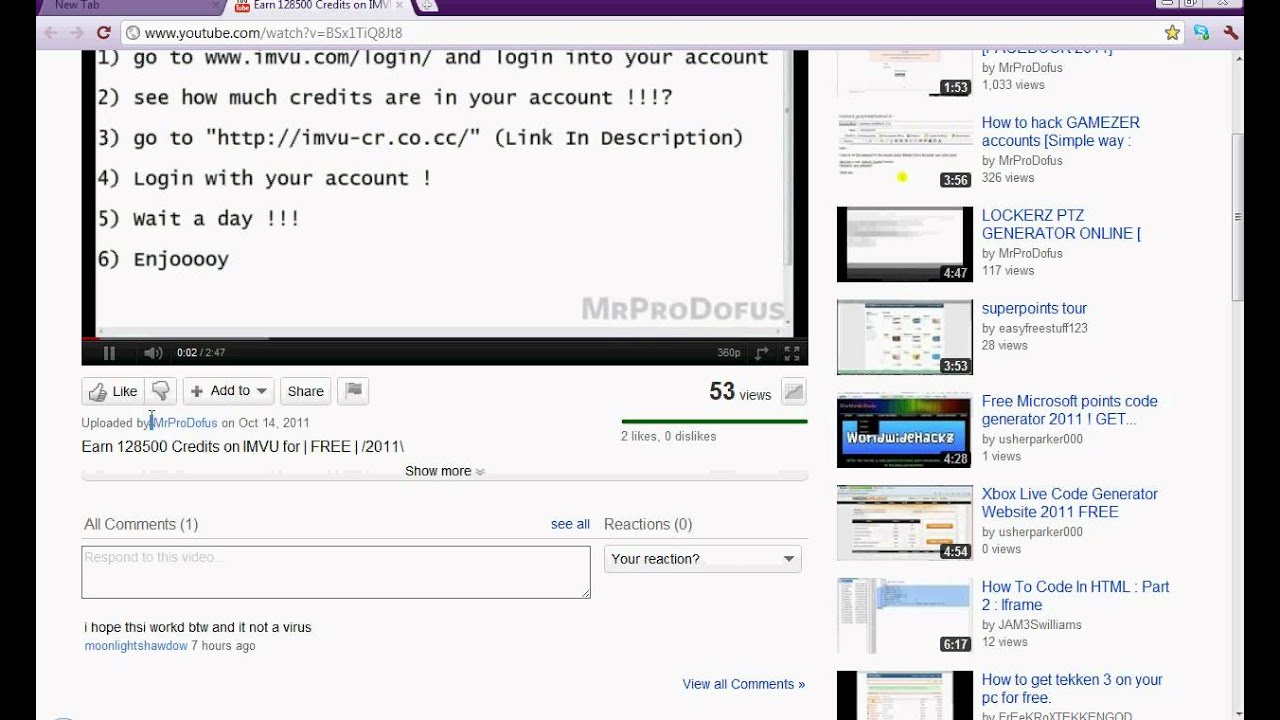This screenshot has height=720, width=1280.
Task: Open Chrome wrench settings menu
Action: pyautogui.click(x=1231, y=32)
